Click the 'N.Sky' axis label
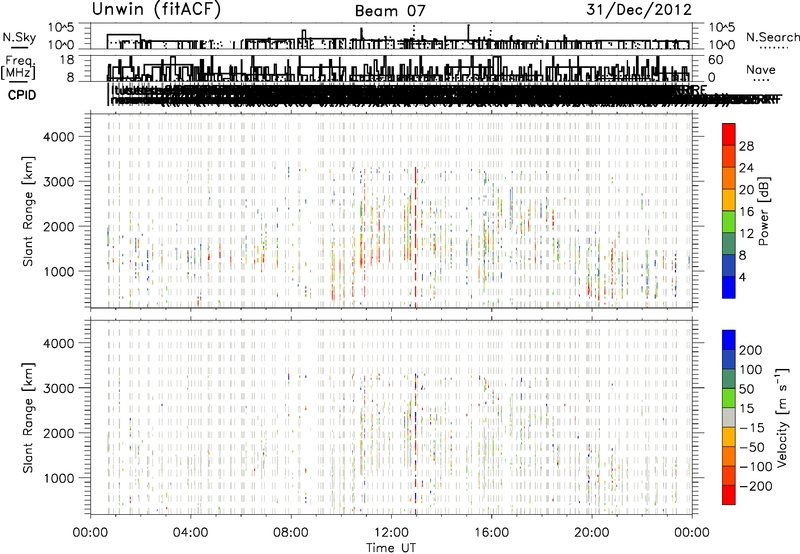The height and width of the screenshot is (554, 800). pyautogui.click(x=19, y=37)
